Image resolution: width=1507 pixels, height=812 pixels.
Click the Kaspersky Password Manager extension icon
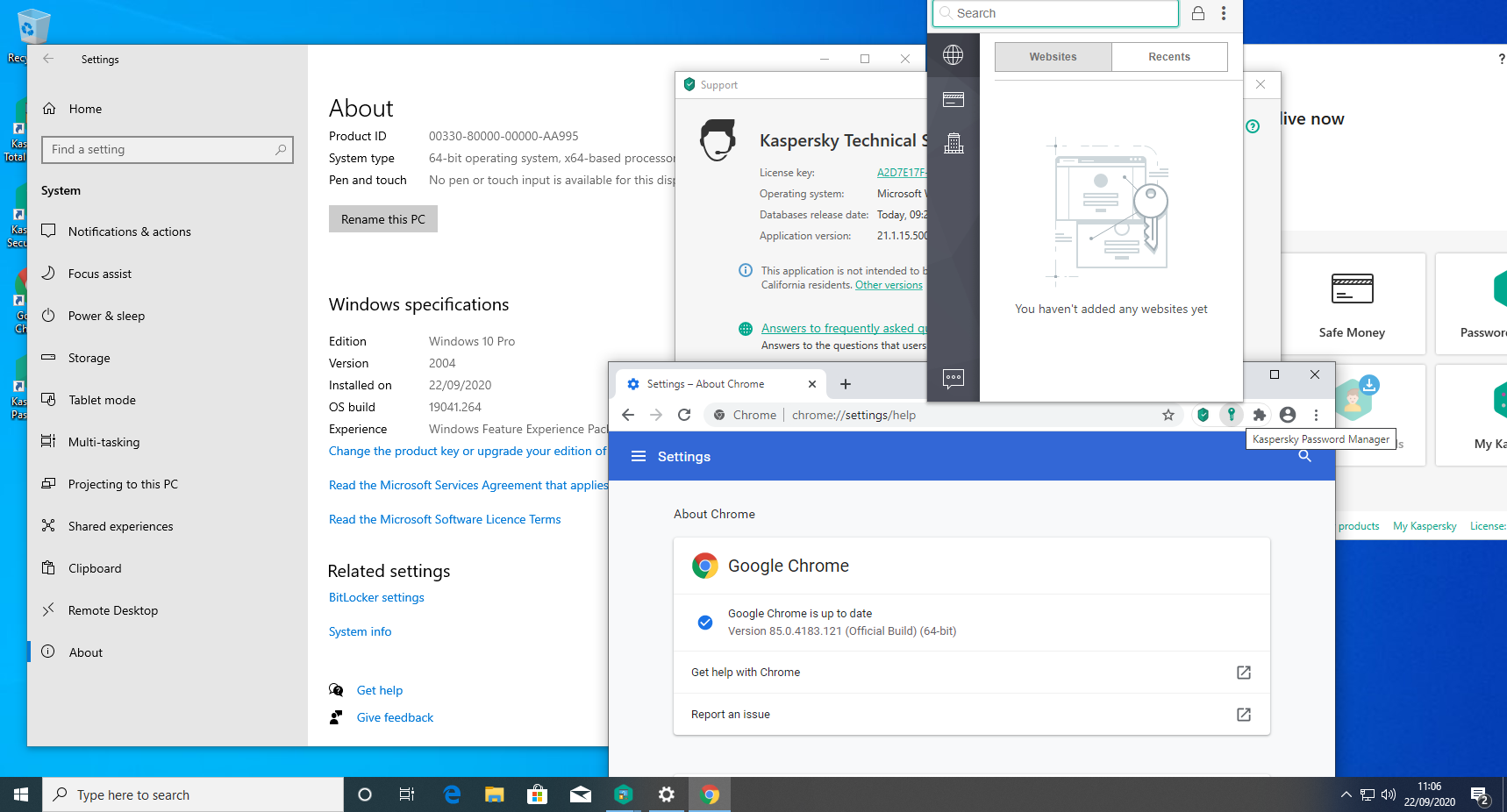pyautogui.click(x=1231, y=415)
